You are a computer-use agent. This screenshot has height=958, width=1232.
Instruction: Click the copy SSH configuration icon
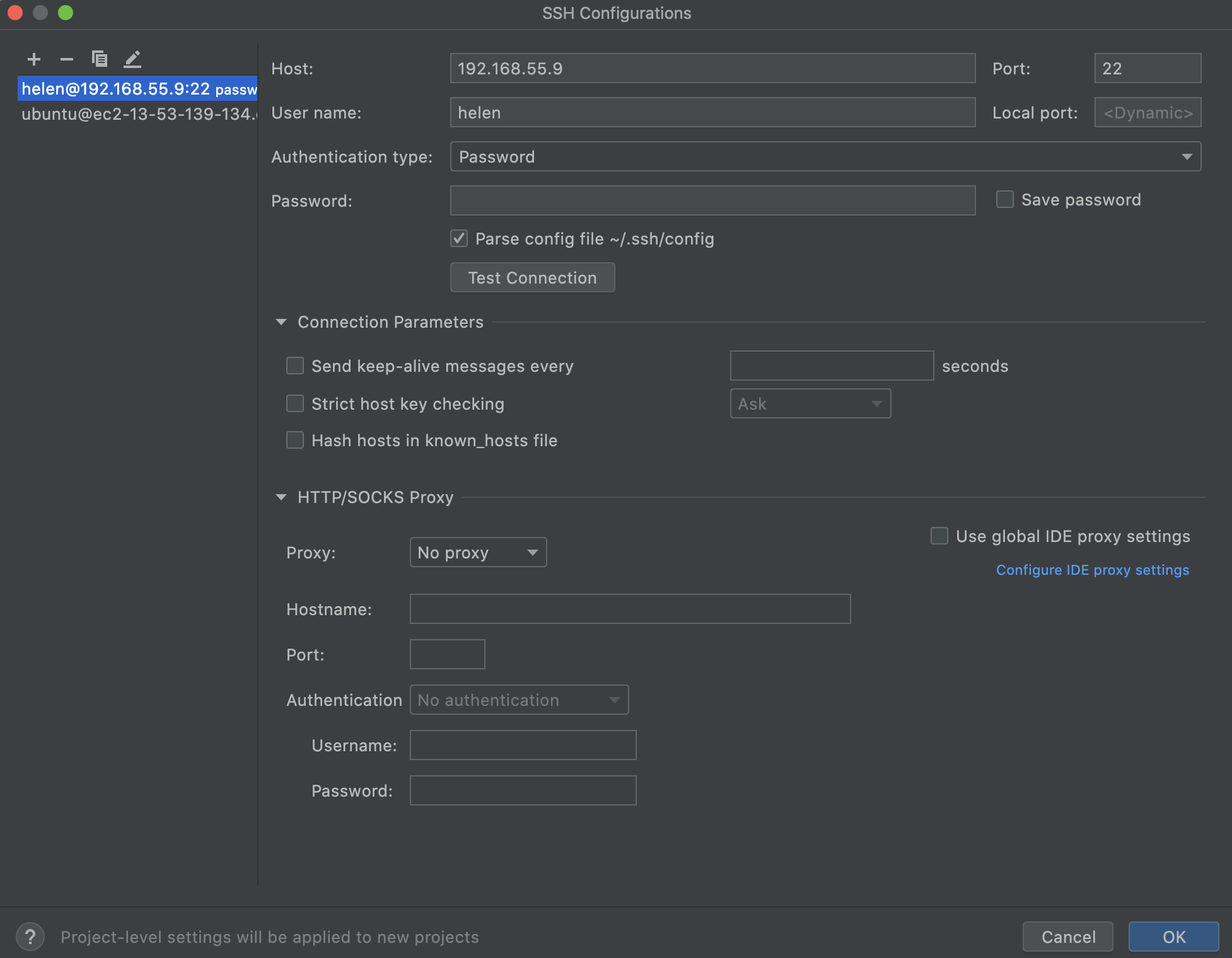[x=97, y=59]
